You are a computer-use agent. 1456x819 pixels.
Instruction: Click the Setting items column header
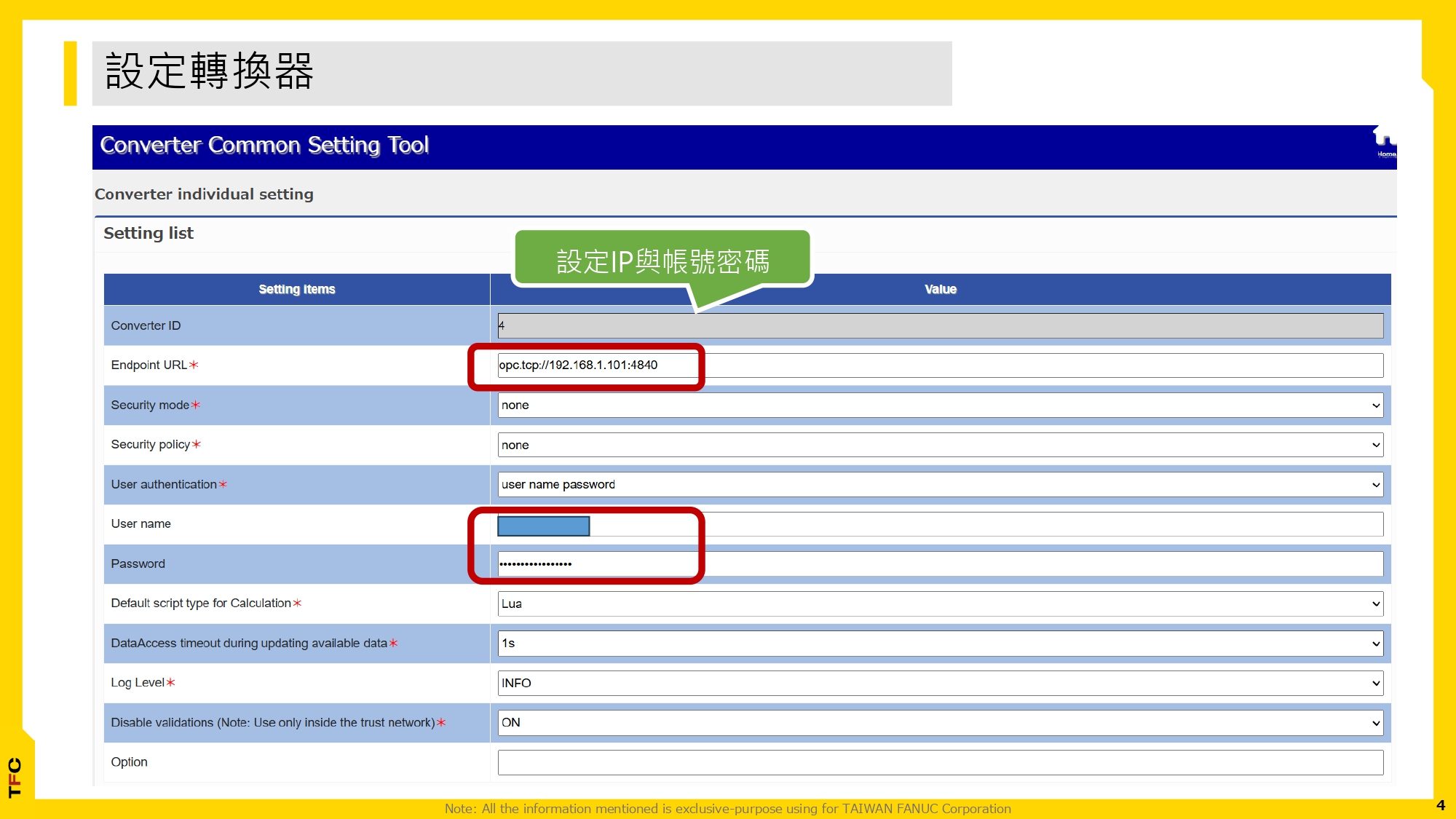297,289
